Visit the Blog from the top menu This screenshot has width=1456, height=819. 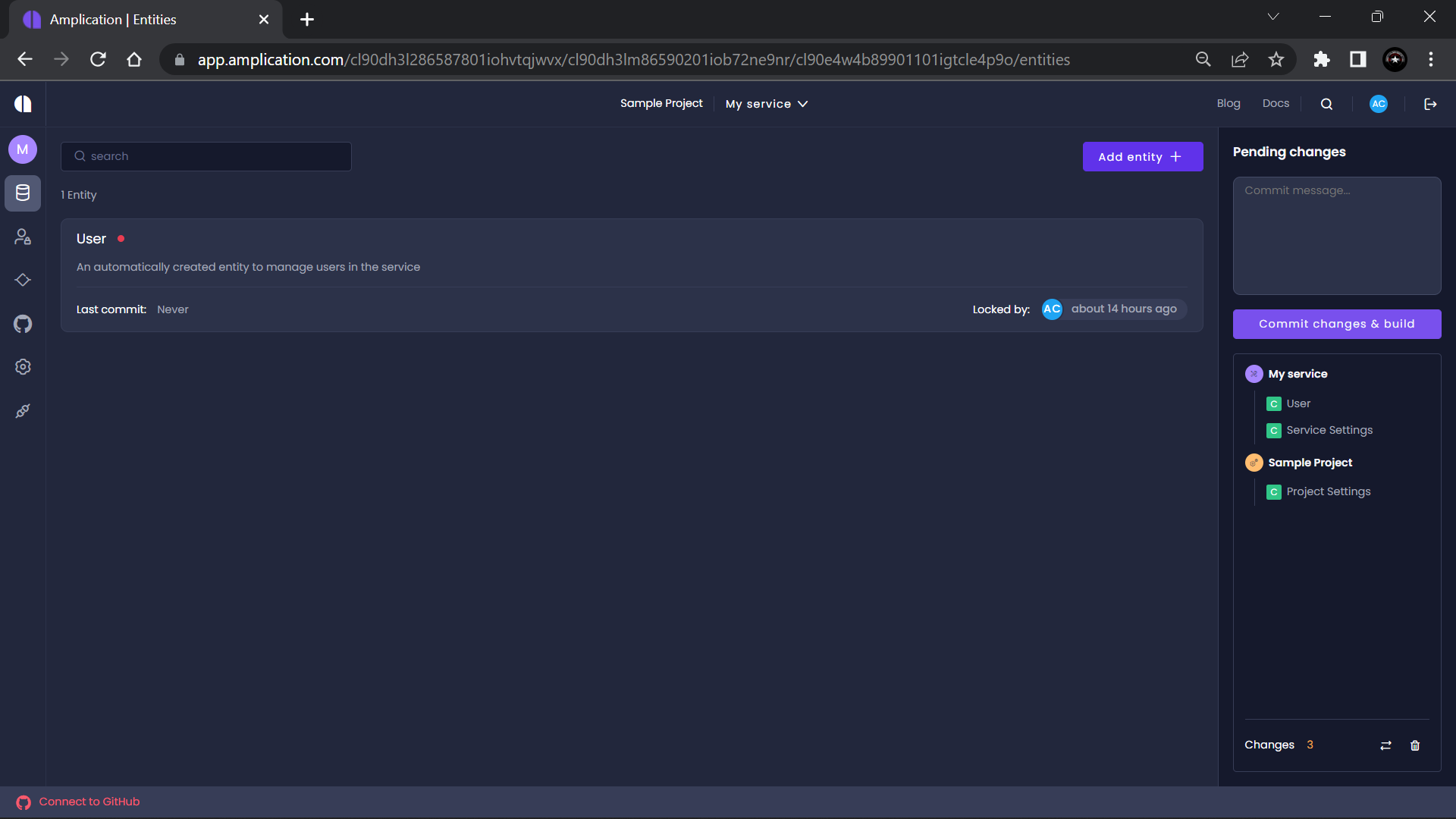(x=1228, y=103)
